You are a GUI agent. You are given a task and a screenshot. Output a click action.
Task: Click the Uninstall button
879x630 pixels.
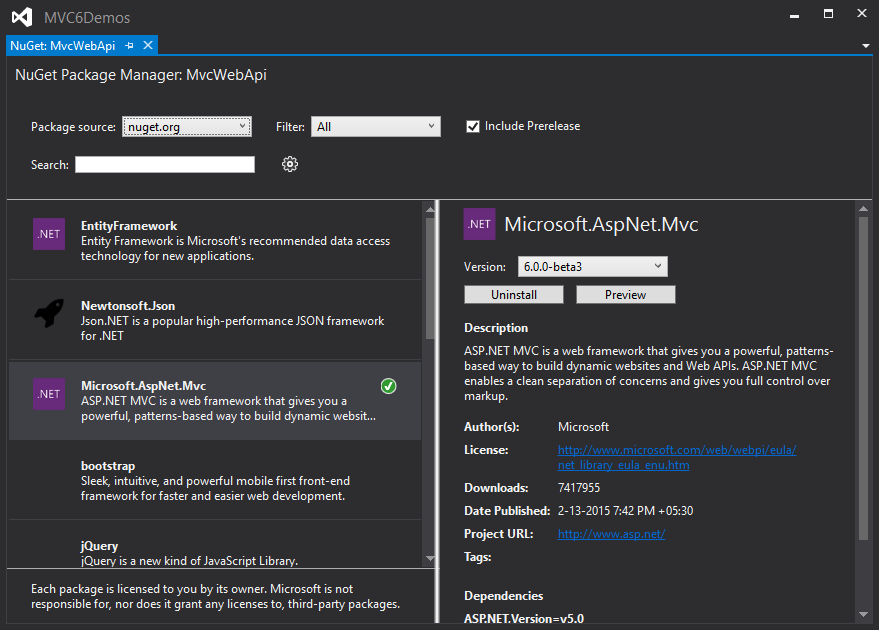click(513, 295)
